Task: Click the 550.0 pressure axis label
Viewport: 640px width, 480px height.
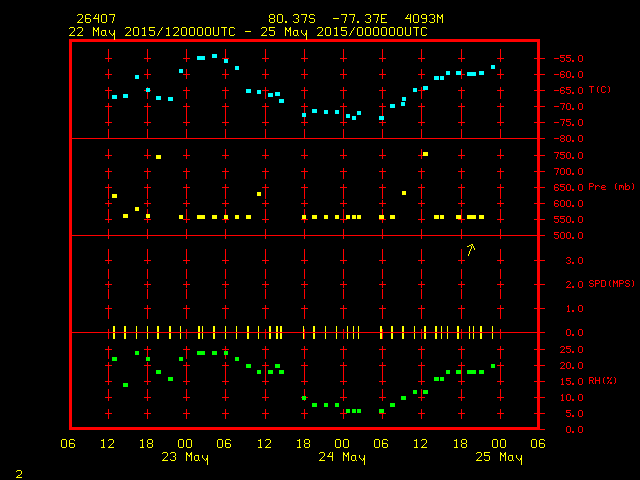Action: pos(569,220)
